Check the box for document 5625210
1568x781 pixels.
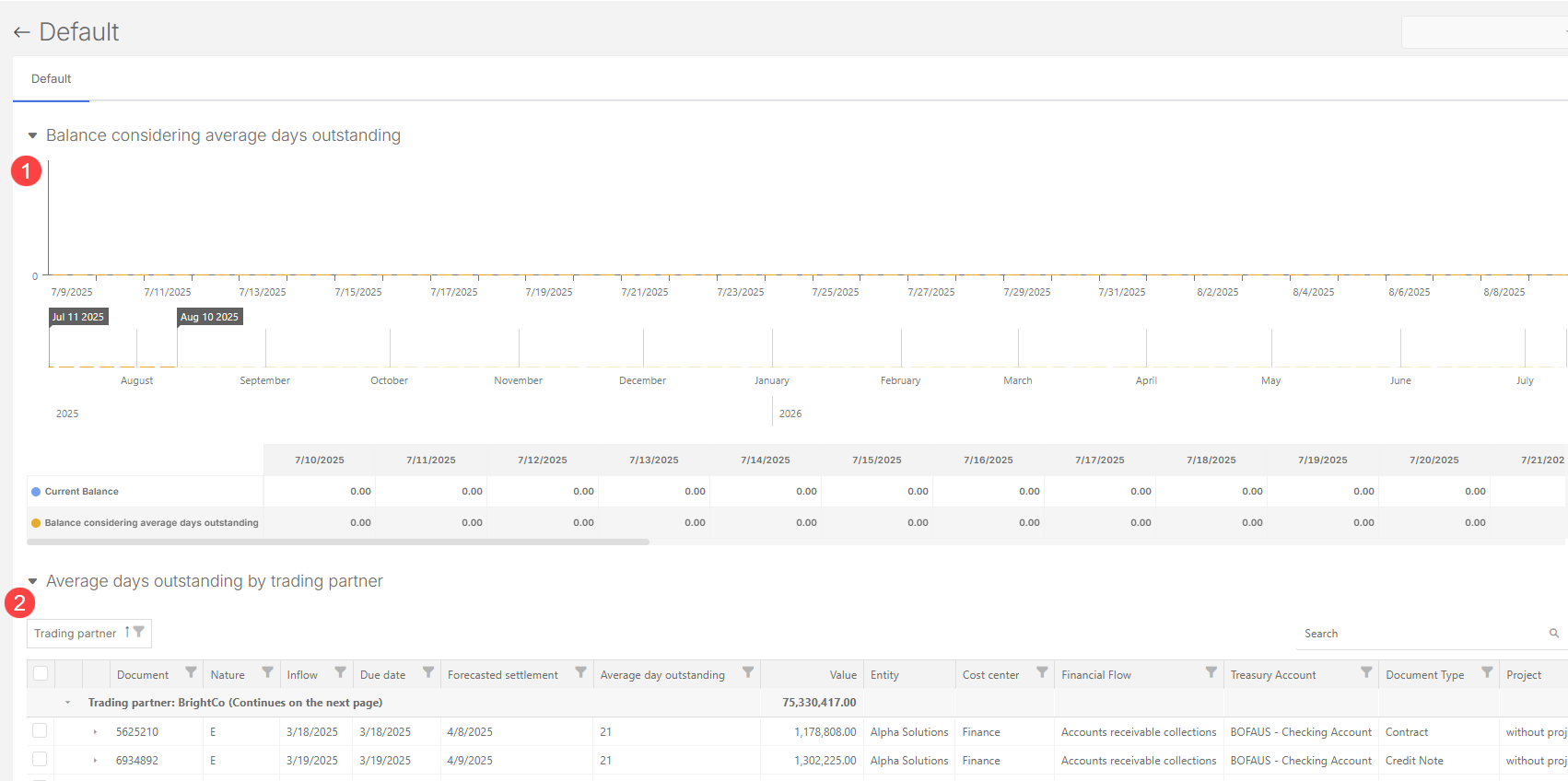click(40, 731)
